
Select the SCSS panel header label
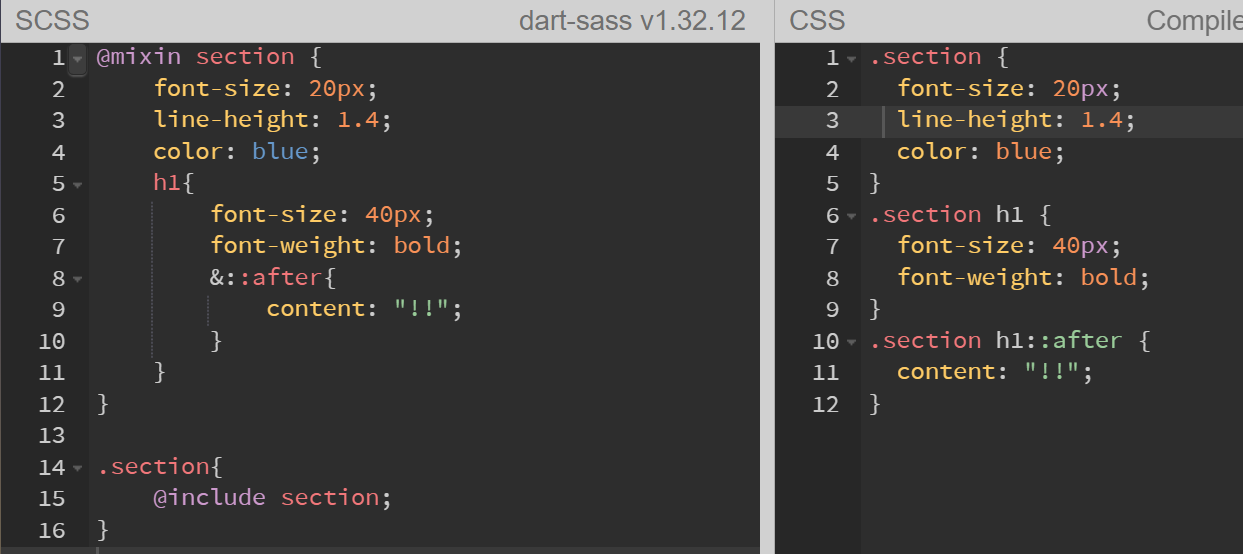pyautogui.click(x=52, y=20)
